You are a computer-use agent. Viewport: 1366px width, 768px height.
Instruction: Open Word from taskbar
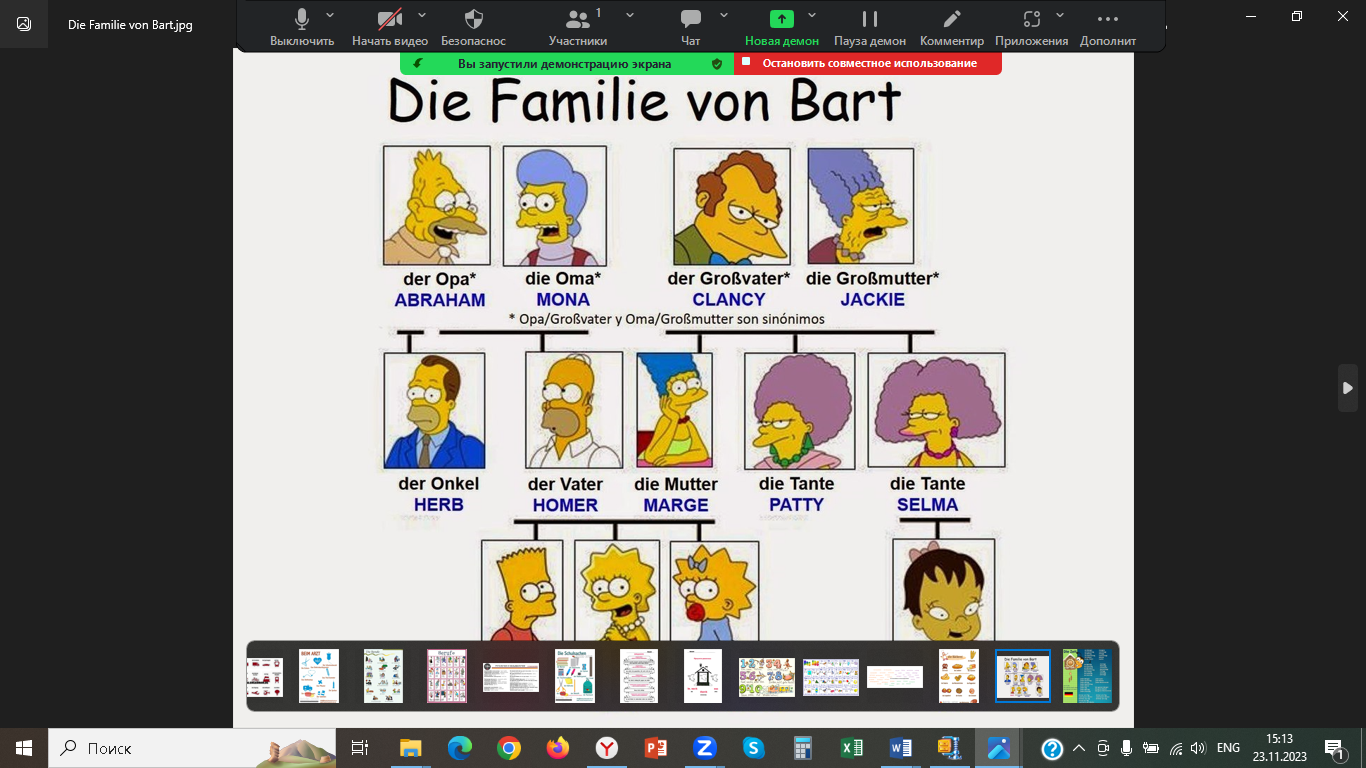click(900, 747)
